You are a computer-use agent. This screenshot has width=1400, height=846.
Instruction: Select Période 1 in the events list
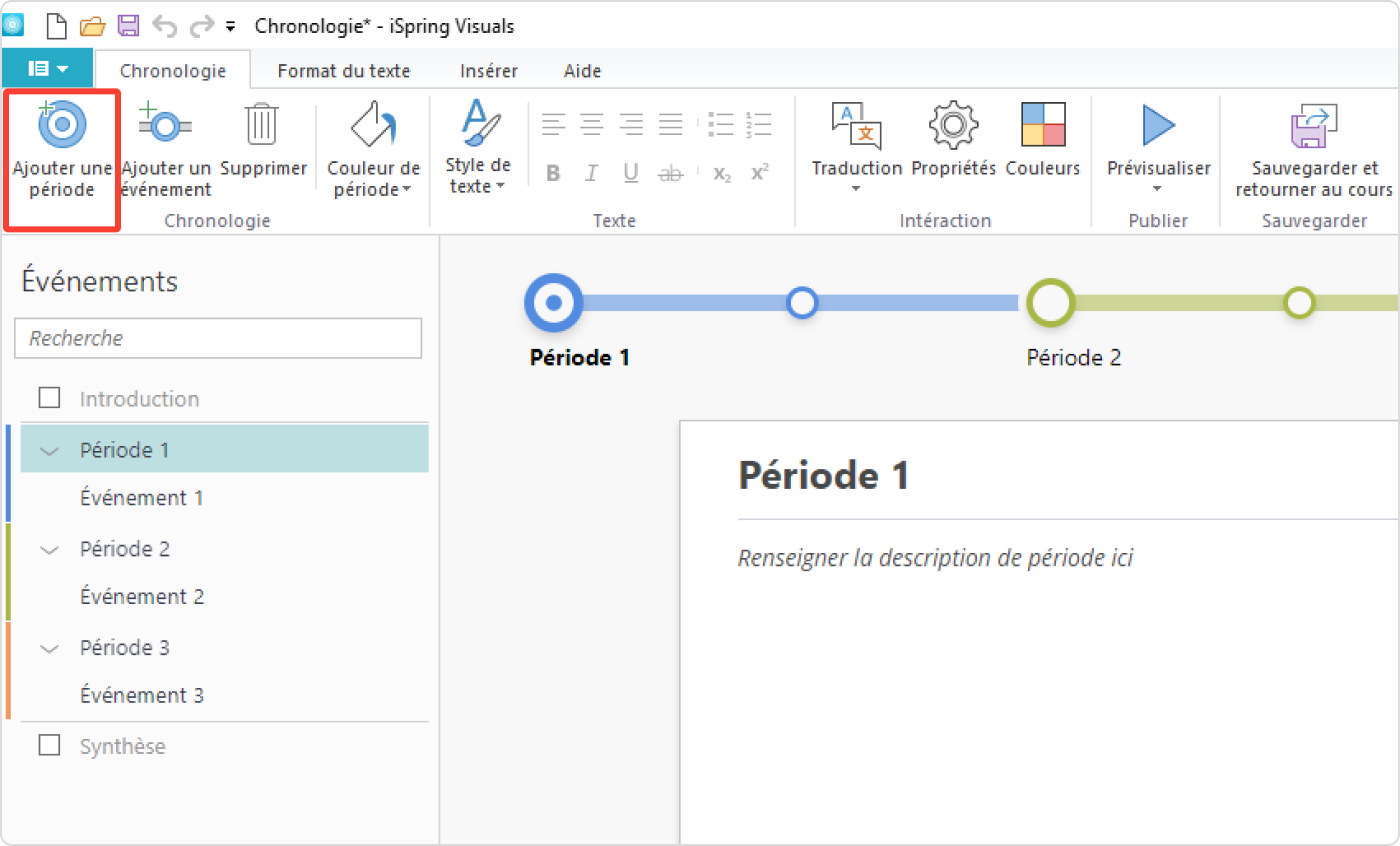224,449
